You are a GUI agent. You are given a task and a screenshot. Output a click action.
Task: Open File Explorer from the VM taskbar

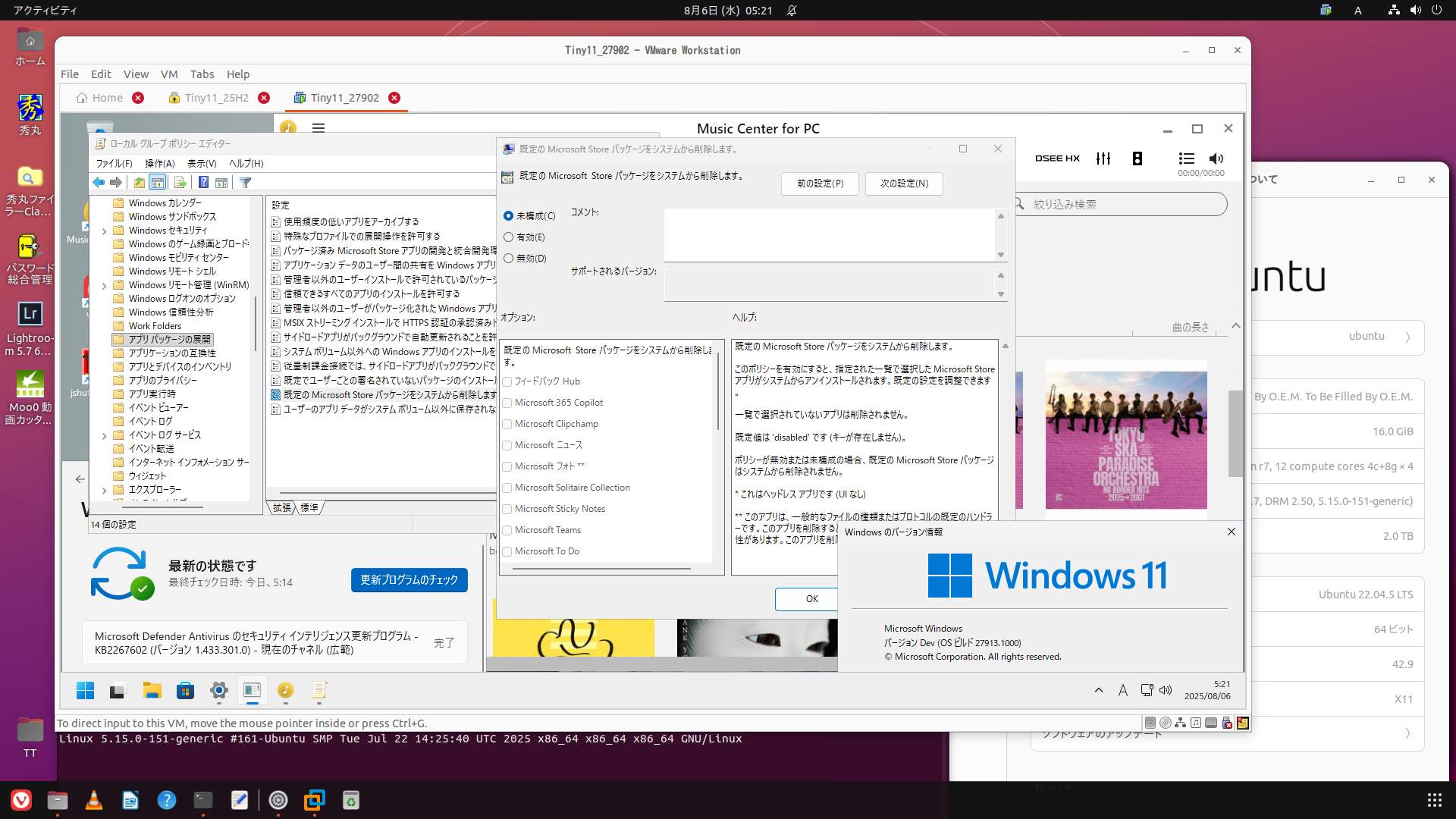coord(152,691)
